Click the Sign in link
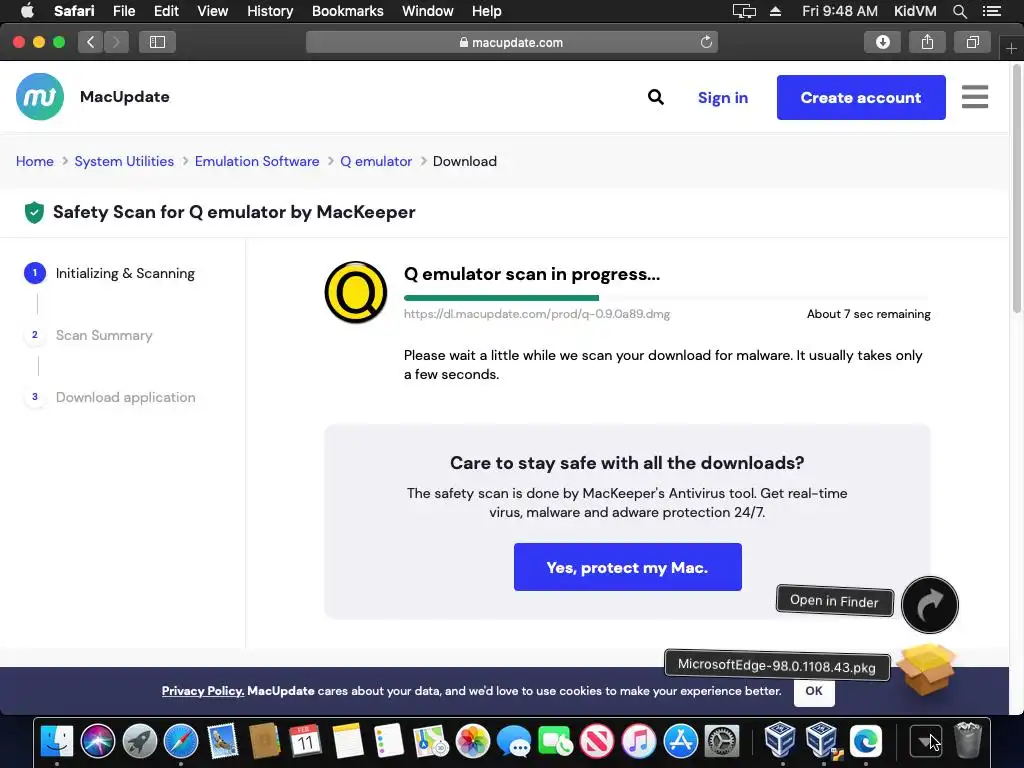 [x=723, y=97]
